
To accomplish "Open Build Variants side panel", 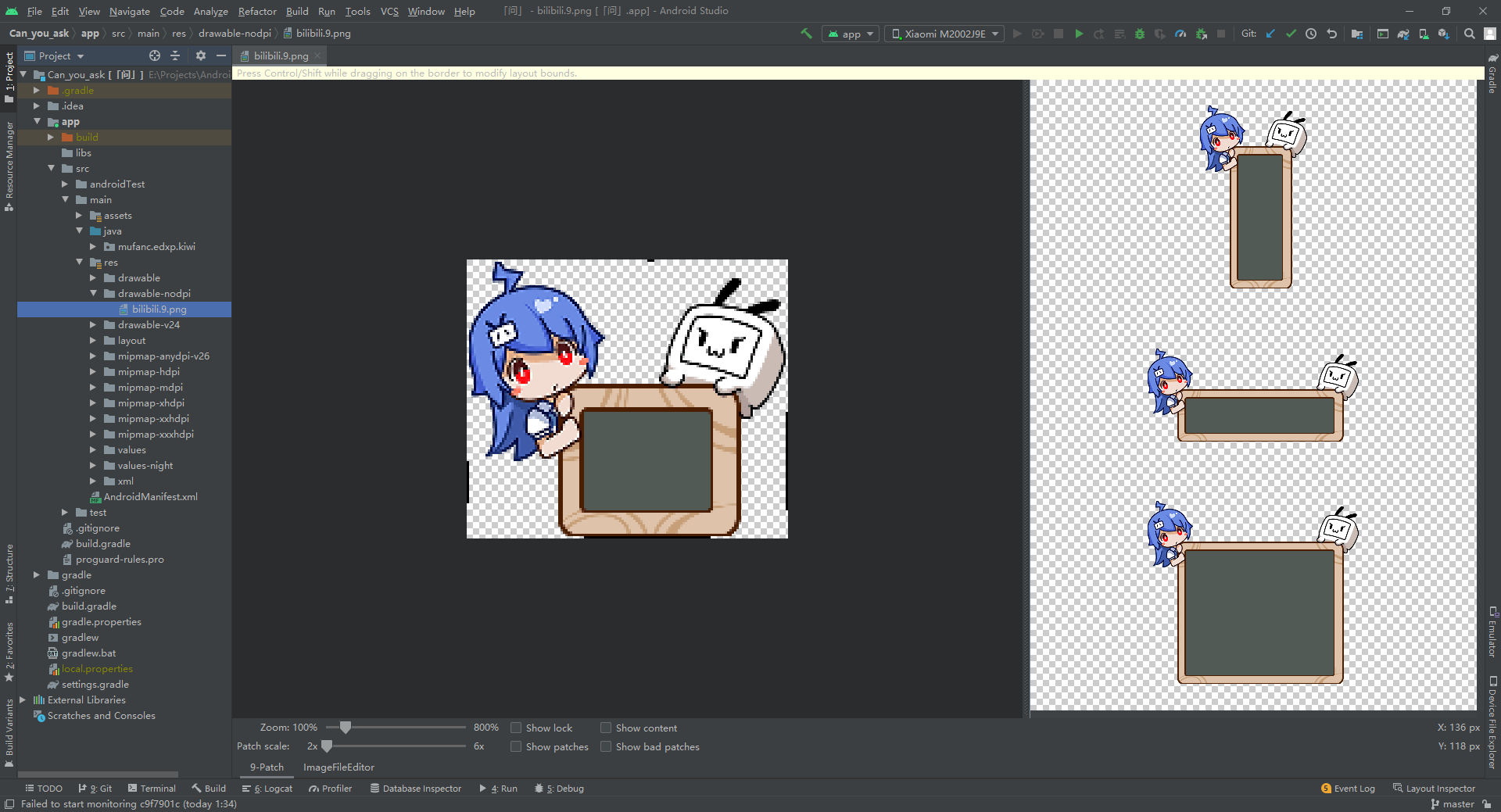I will pos(9,732).
